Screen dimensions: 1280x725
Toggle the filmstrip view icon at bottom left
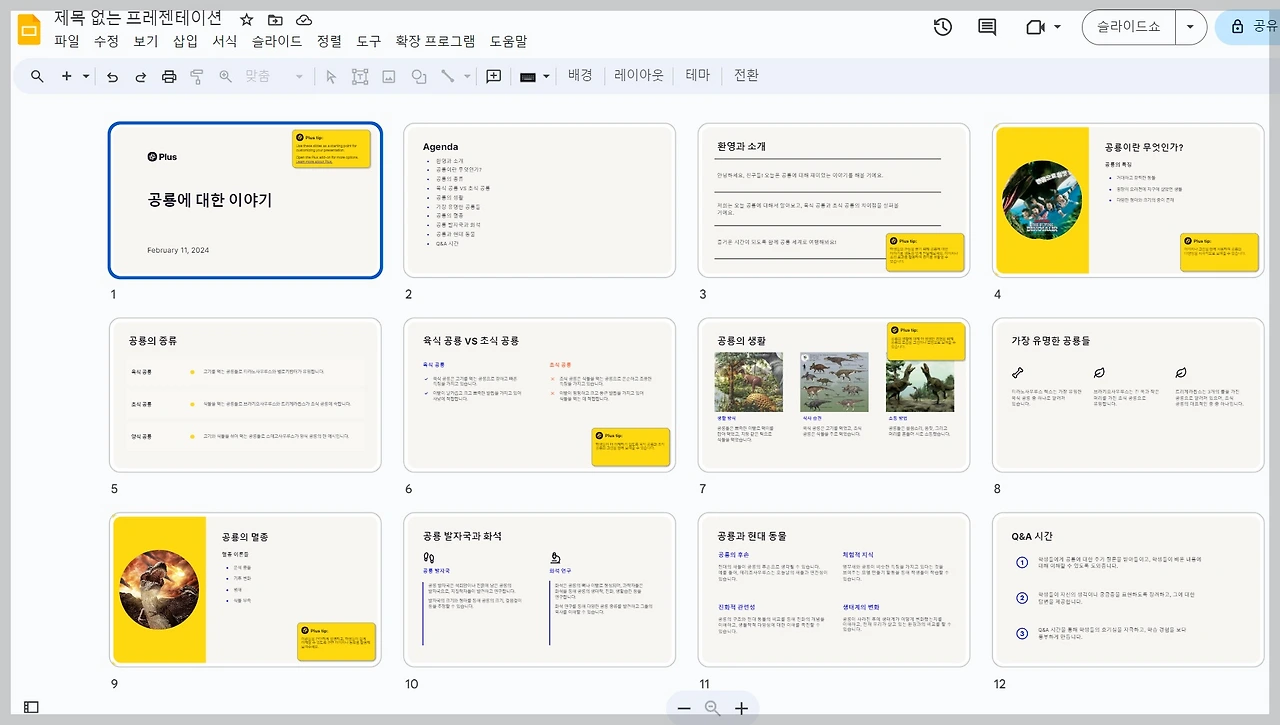point(31,707)
